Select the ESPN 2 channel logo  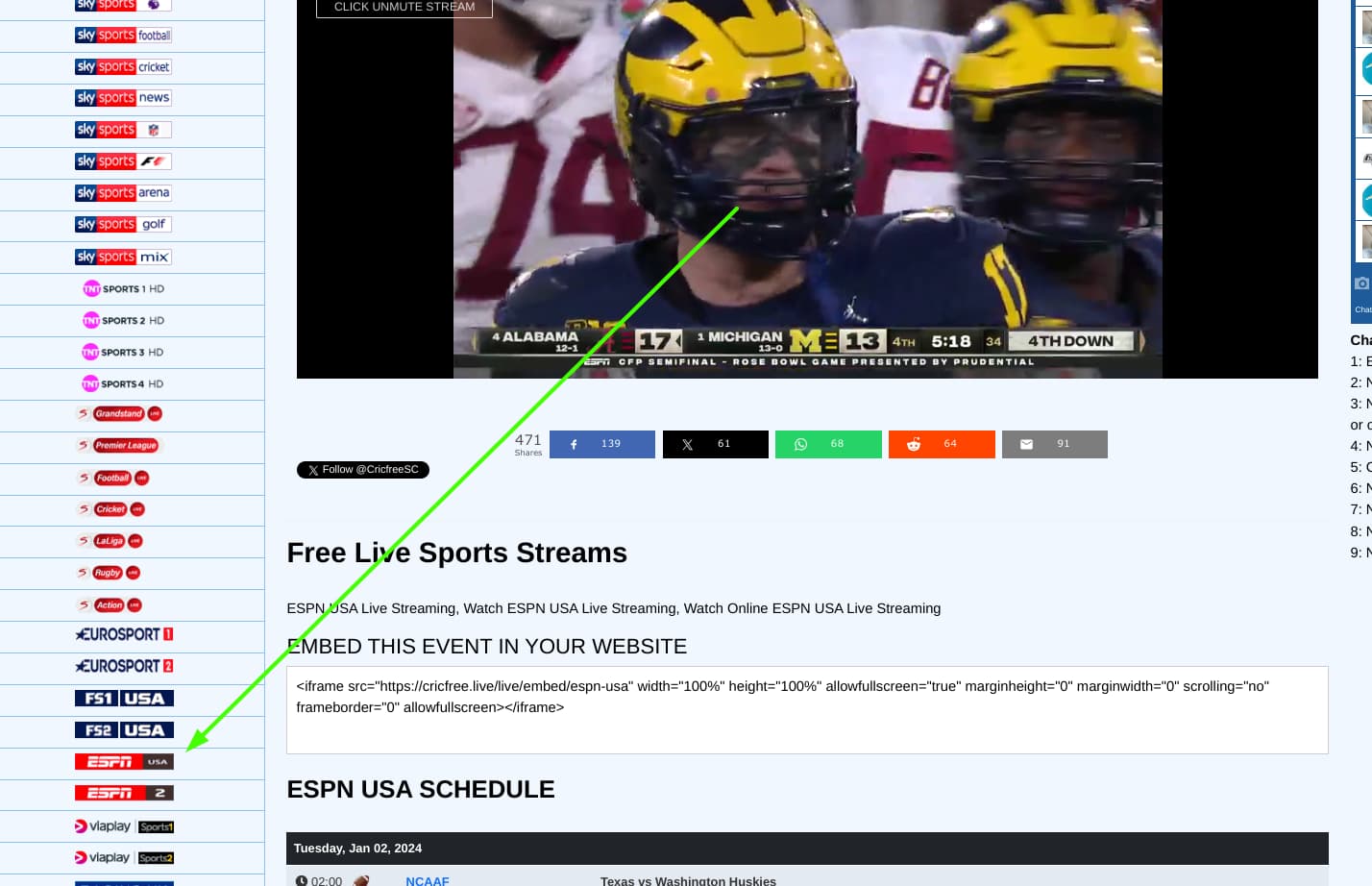(x=124, y=793)
